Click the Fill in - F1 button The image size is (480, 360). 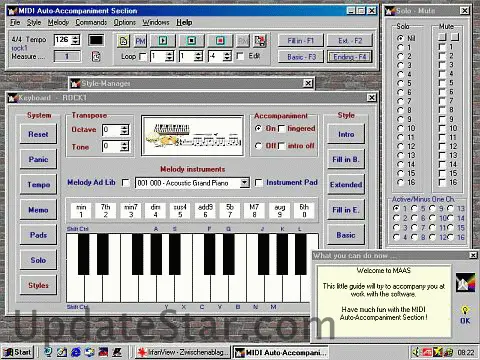[x=301, y=41]
